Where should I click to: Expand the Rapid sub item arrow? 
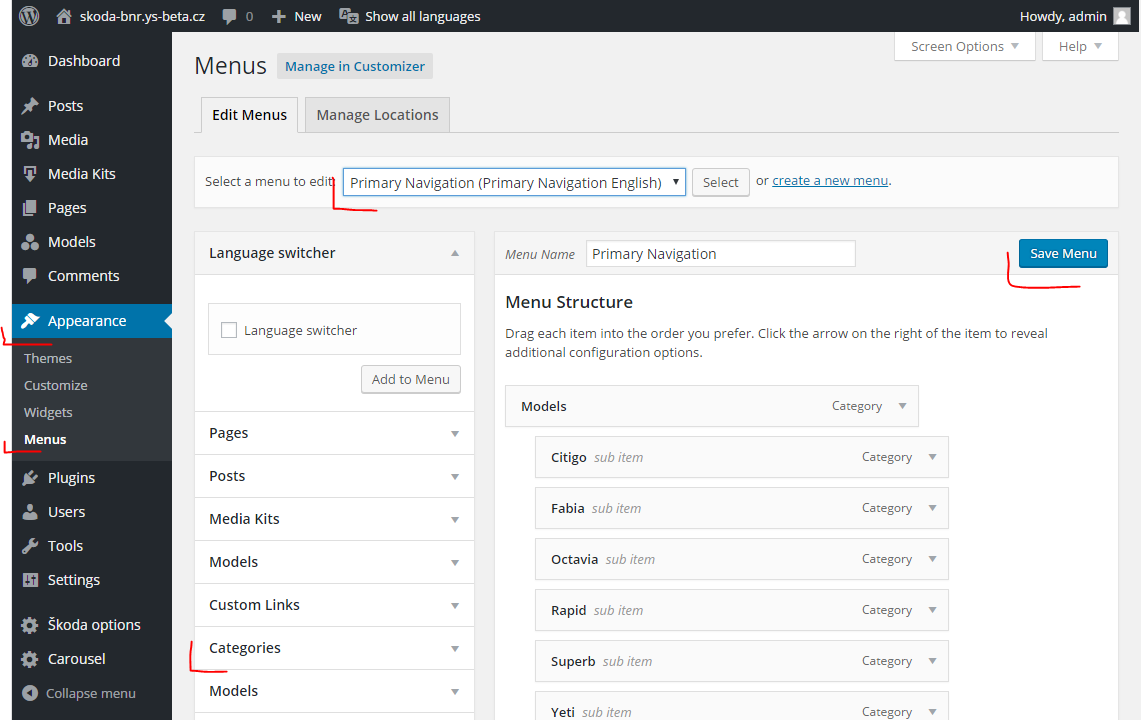[932, 610]
